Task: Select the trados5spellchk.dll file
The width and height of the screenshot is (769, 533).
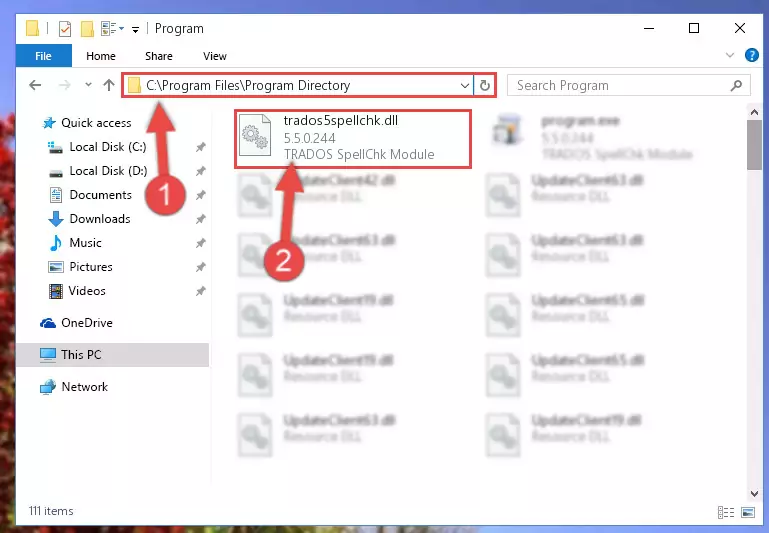Action: [353, 138]
